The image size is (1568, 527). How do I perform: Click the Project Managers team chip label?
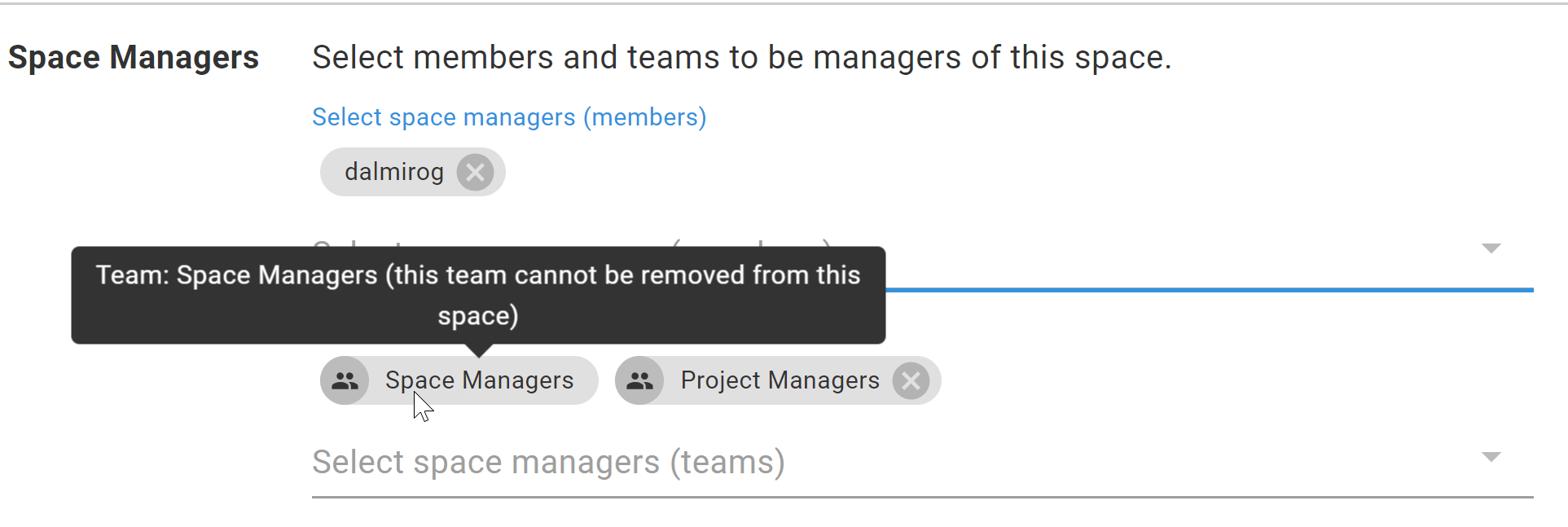click(779, 380)
